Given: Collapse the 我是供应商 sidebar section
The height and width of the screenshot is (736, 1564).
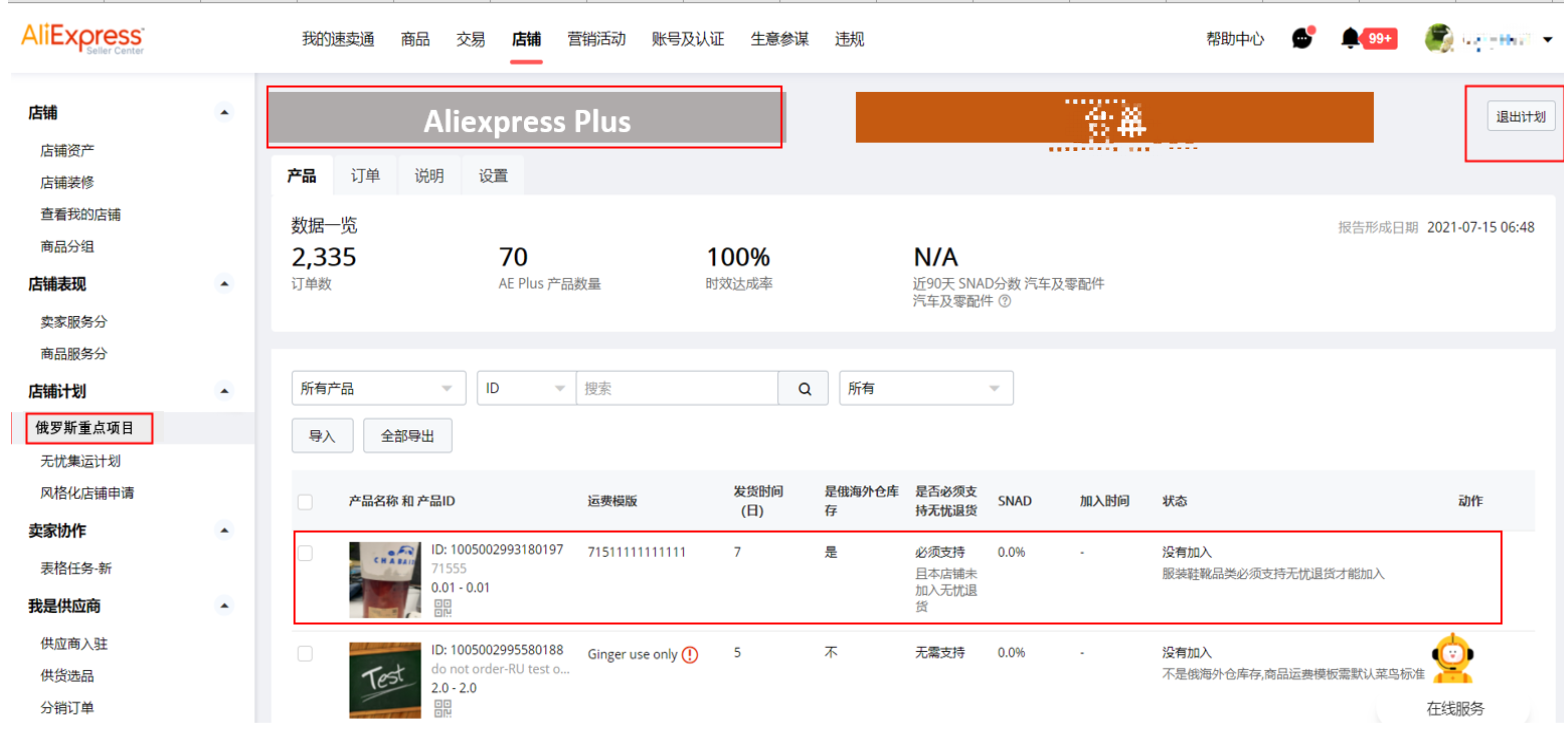Looking at the screenshot, I should (225, 606).
